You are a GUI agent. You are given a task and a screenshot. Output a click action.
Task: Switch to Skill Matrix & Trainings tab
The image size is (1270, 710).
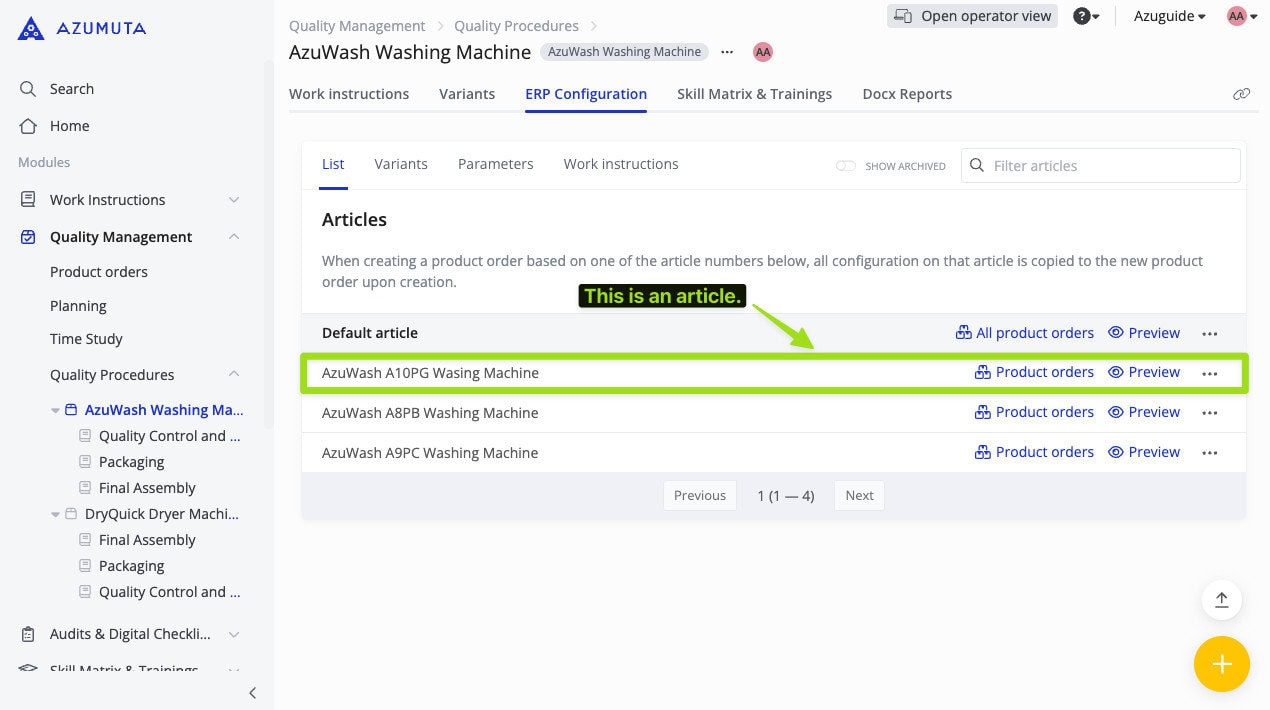754,94
